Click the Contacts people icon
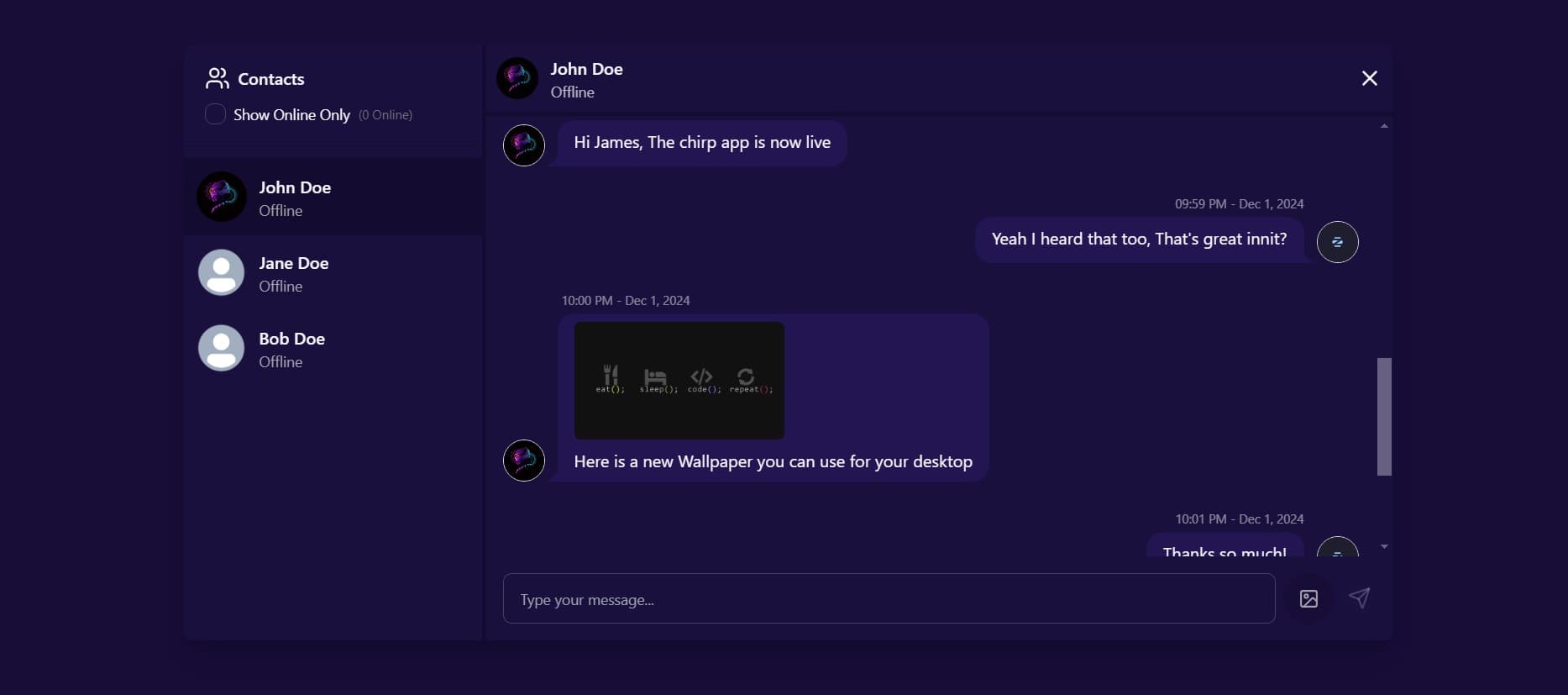This screenshot has width=1568, height=695. (217, 79)
